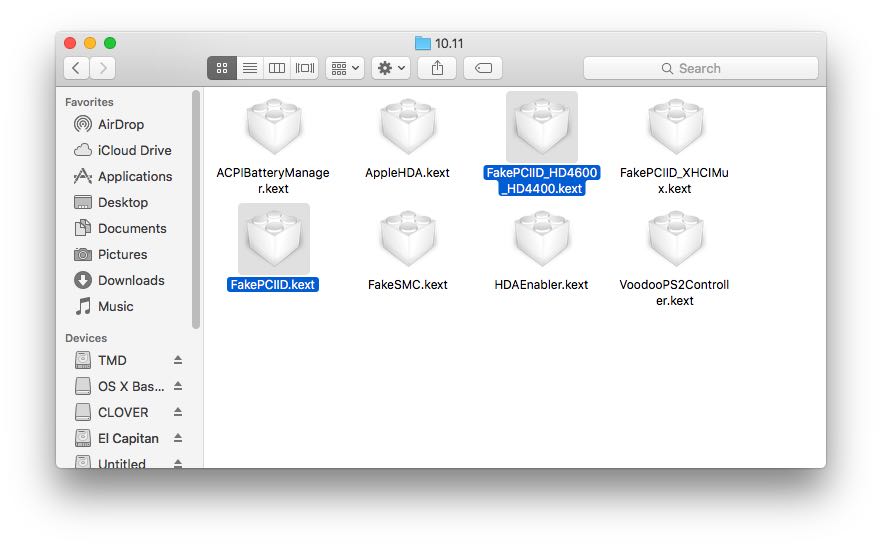Select the FakePCIID_XHCIMux.kext icon
The height and width of the screenshot is (548, 882).
[676, 127]
